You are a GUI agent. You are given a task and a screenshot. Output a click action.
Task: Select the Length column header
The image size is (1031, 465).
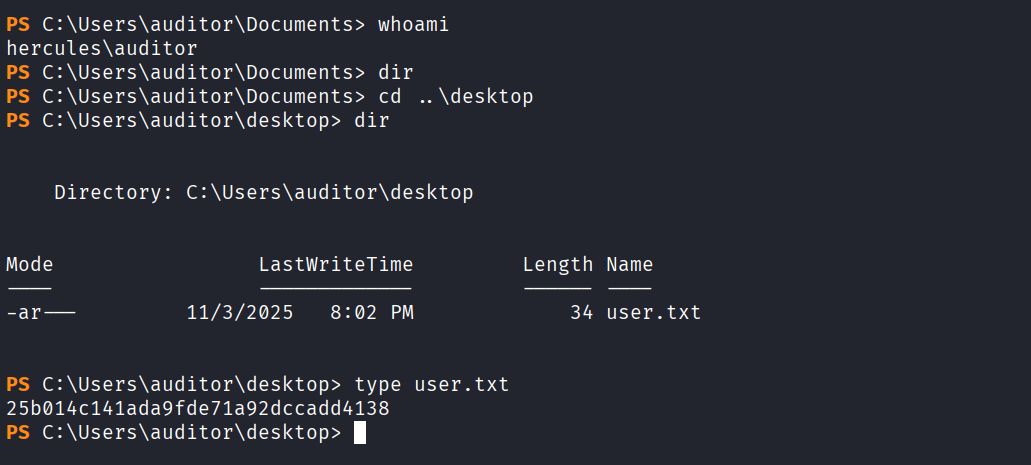(558, 265)
